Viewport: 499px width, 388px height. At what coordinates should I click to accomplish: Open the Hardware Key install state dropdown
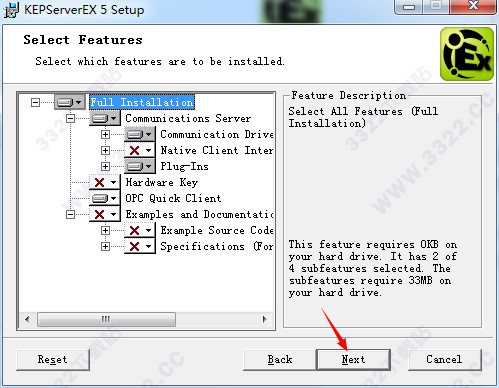point(105,182)
